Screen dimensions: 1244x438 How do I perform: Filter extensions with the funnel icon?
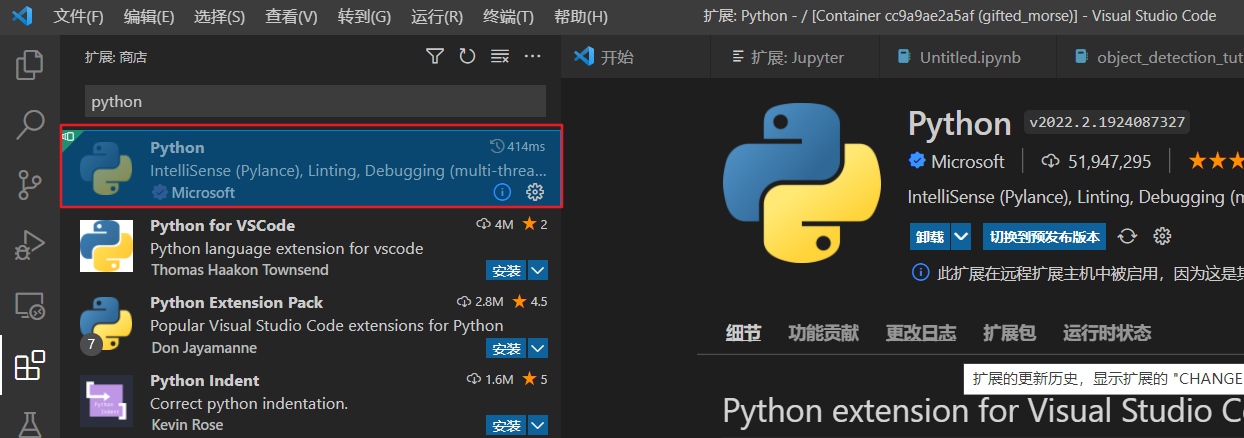tap(434, 57)
